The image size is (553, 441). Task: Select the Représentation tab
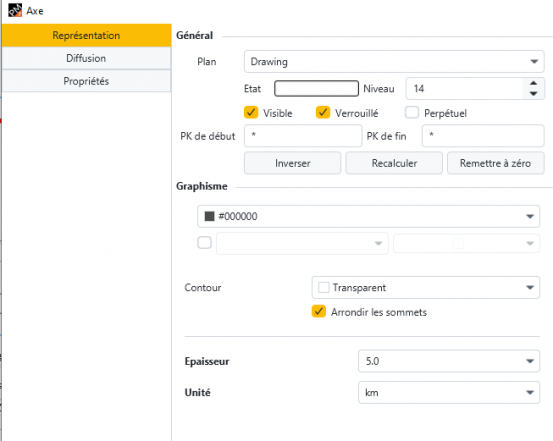(x=86, y=35)
